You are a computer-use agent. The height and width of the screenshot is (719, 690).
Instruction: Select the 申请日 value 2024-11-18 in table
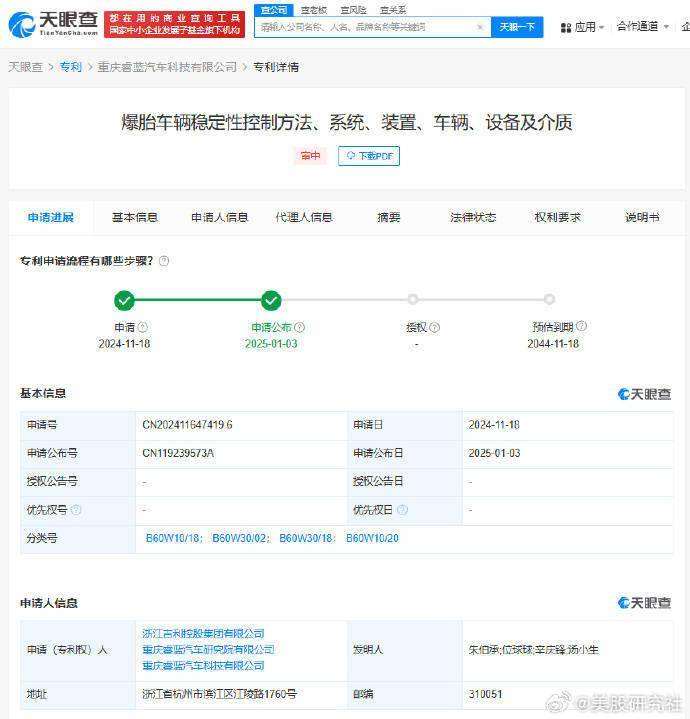click(494, 425)
